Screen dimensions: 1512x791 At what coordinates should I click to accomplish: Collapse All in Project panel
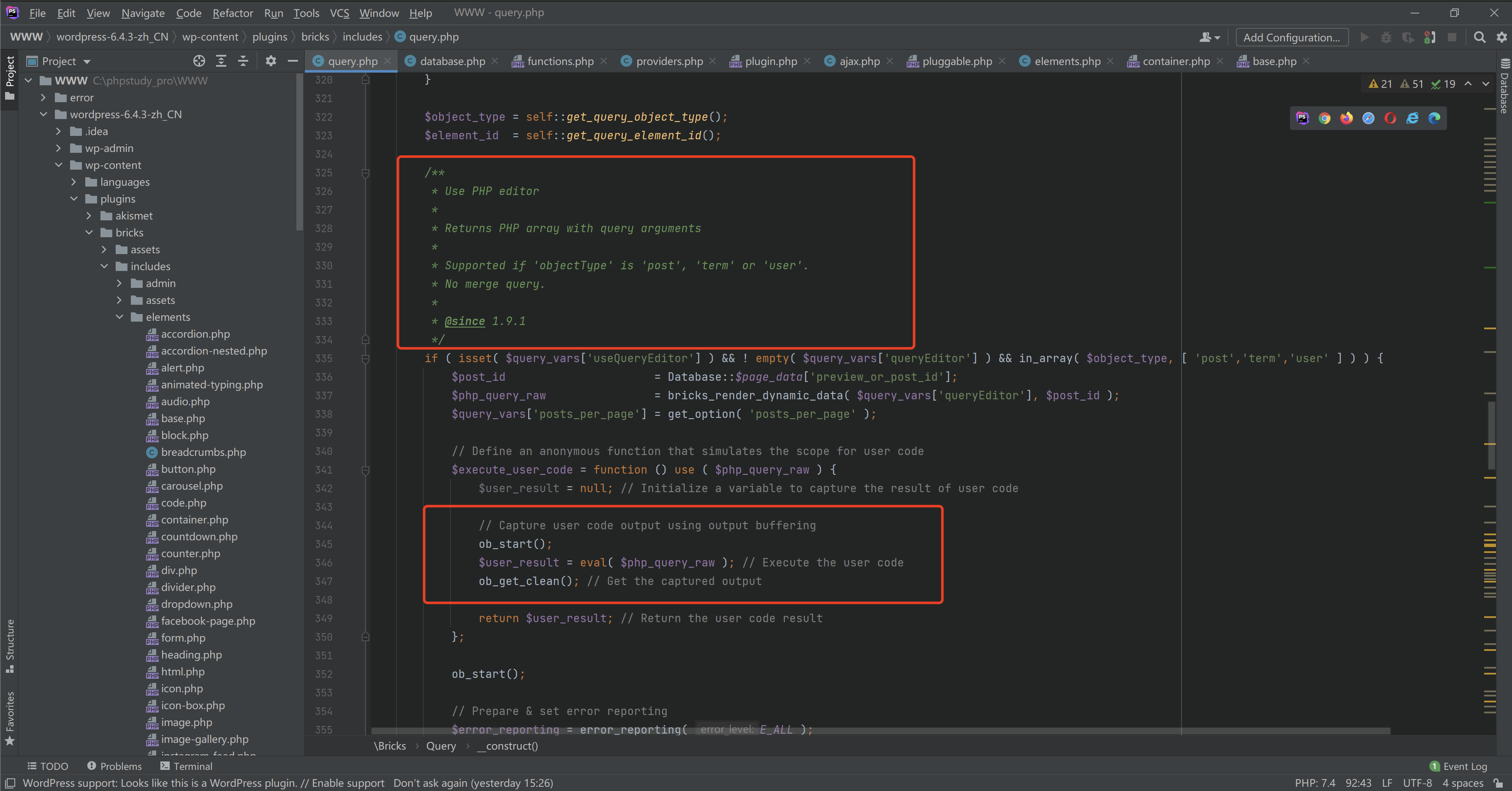pos(242,61)
